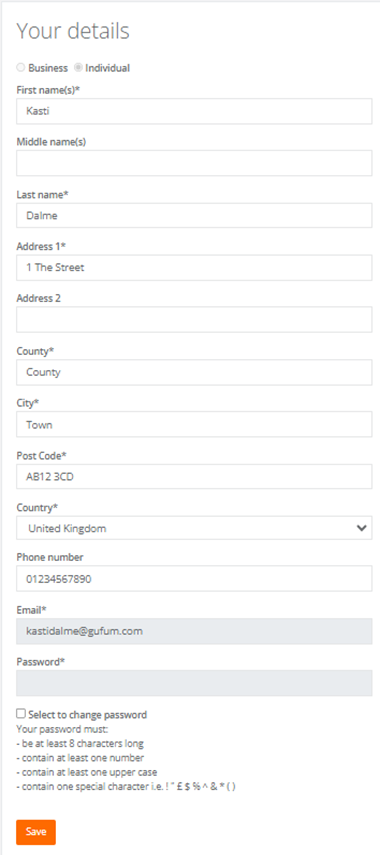
Task: Click the empty Address 2 field
Action: (194, 320)
